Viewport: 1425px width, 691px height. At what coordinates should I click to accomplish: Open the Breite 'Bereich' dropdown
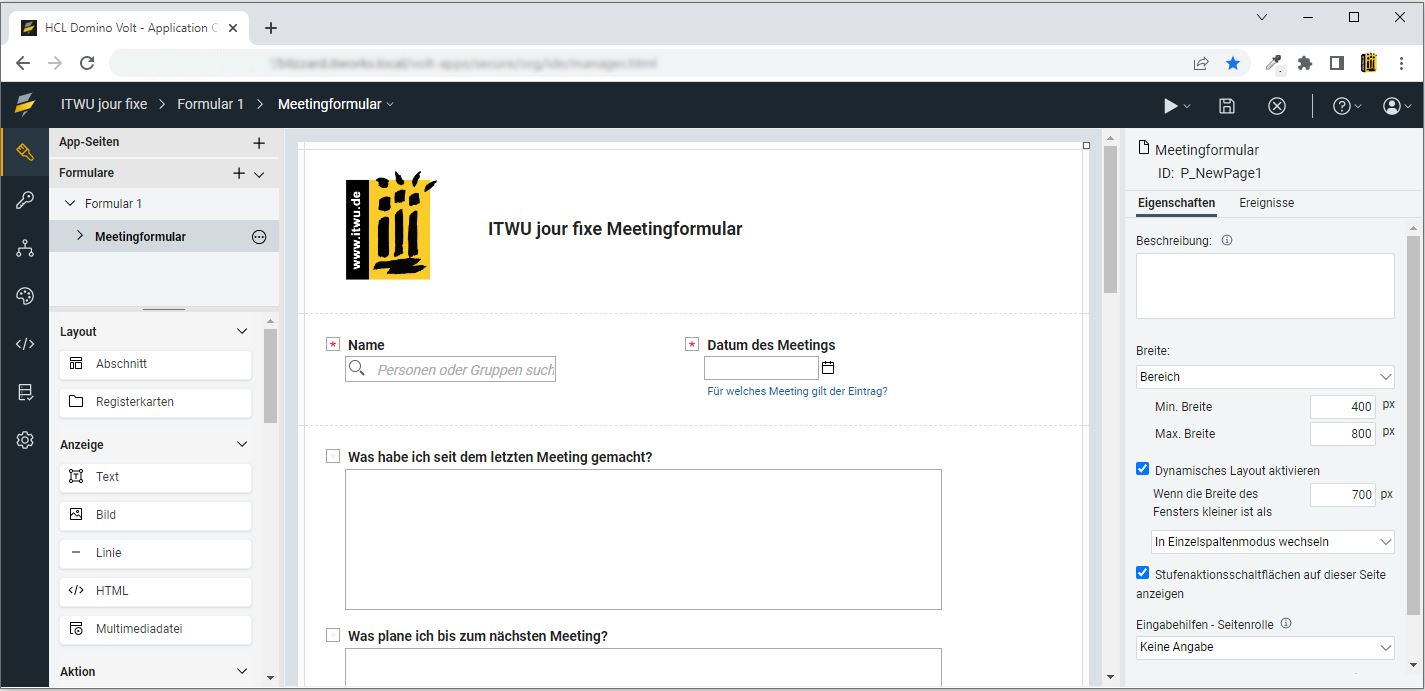point(1265,377)
